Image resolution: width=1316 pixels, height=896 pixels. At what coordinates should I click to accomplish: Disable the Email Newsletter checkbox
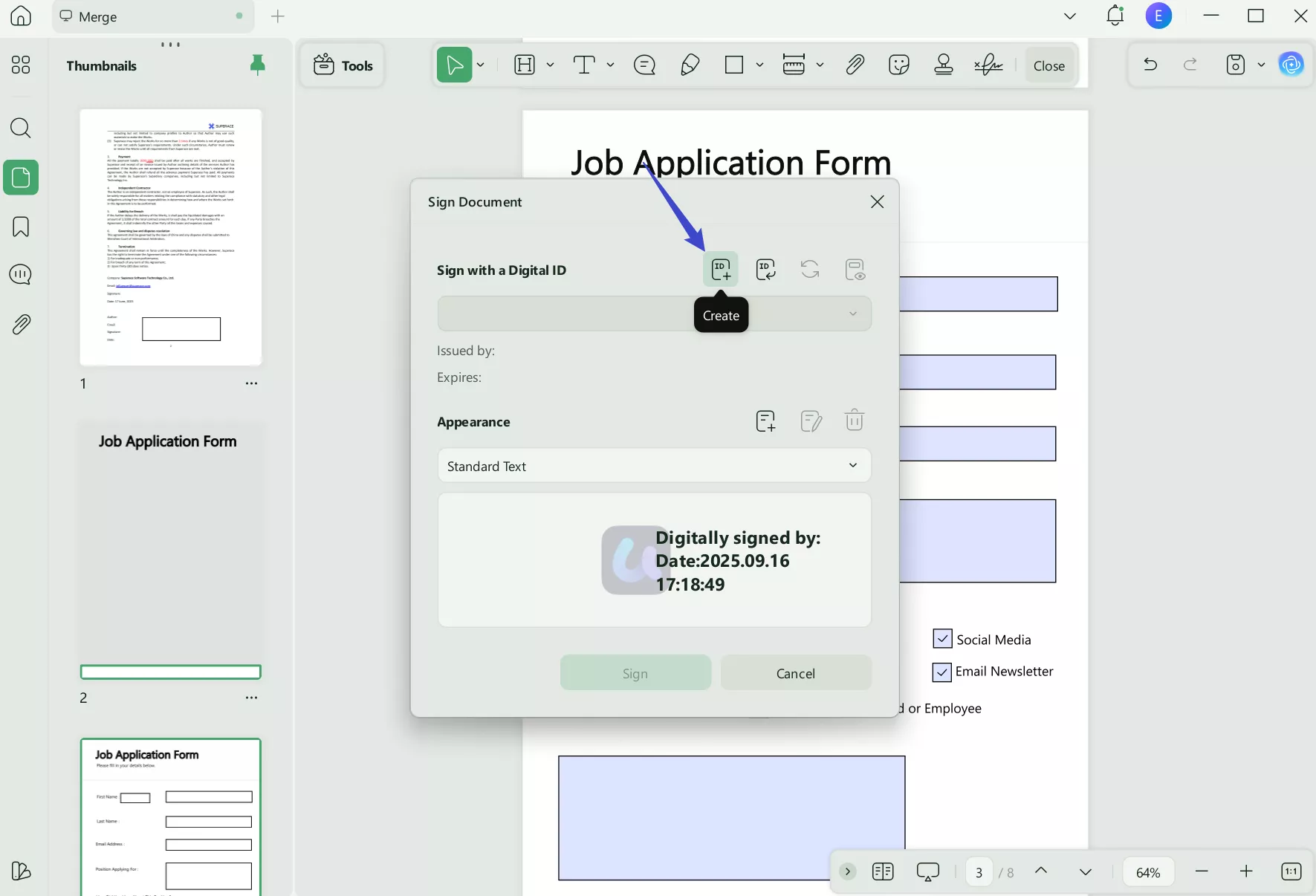coord(941,672)
